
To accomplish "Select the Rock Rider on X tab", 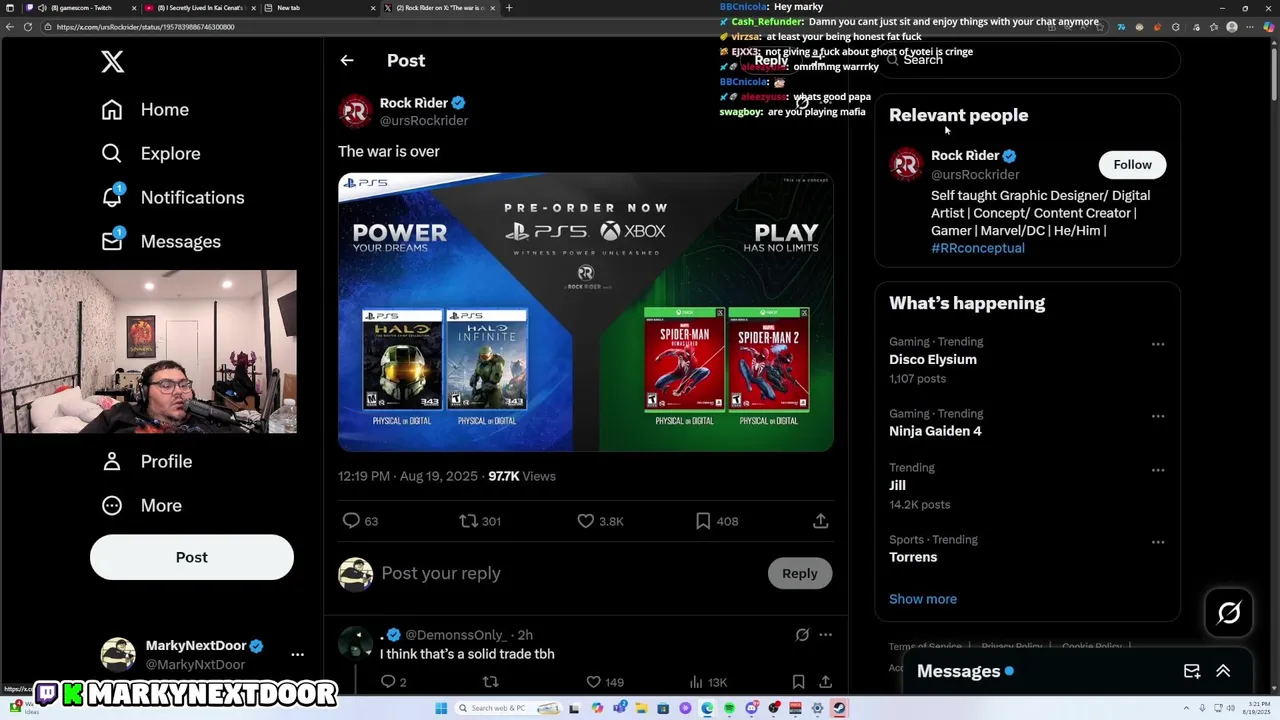I will click(x=441, y=8).
